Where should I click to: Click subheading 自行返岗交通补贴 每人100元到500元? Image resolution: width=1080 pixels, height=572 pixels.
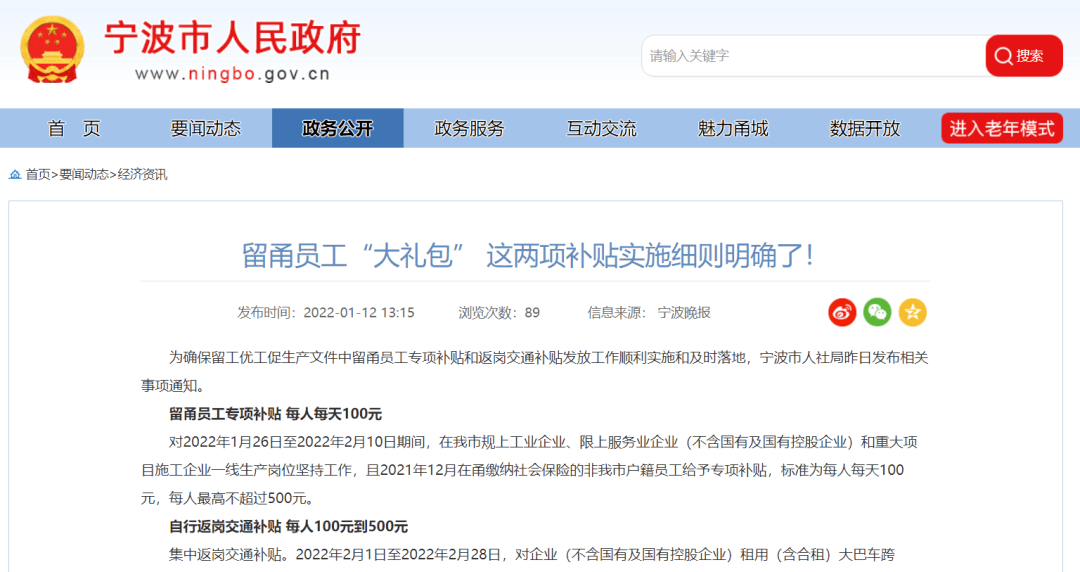289,527
